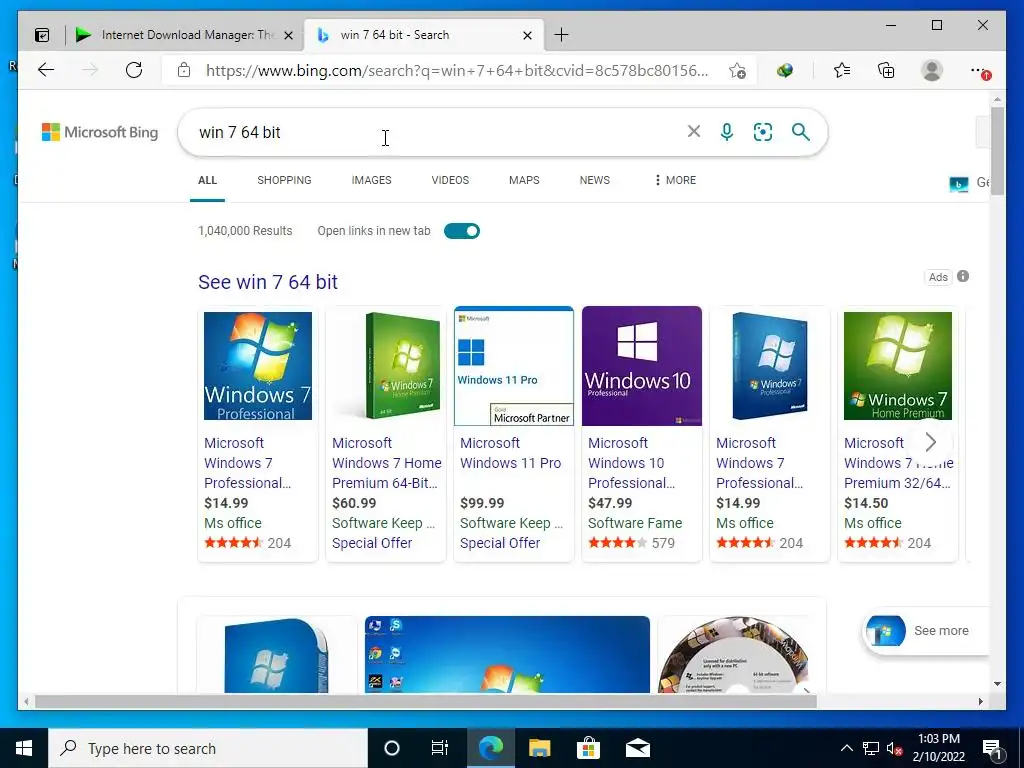Open the muted volume tray icon
This screenshot has width=1024, height=768.
coord(895,748)
